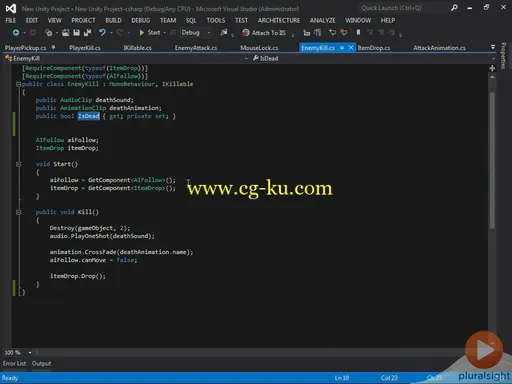This screenshot has width=512, height=384.
Task: Open the Debug configuration dropdown
Action: click(196, 33)
